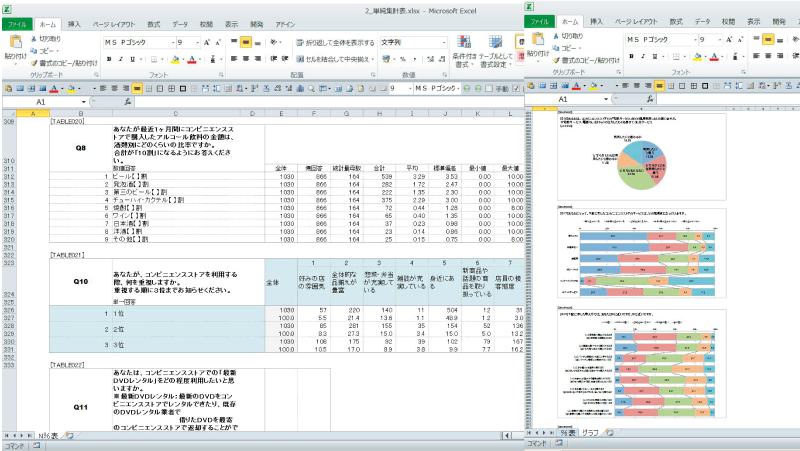Toggle Bold in the left window ribbon

pos(109,59)
